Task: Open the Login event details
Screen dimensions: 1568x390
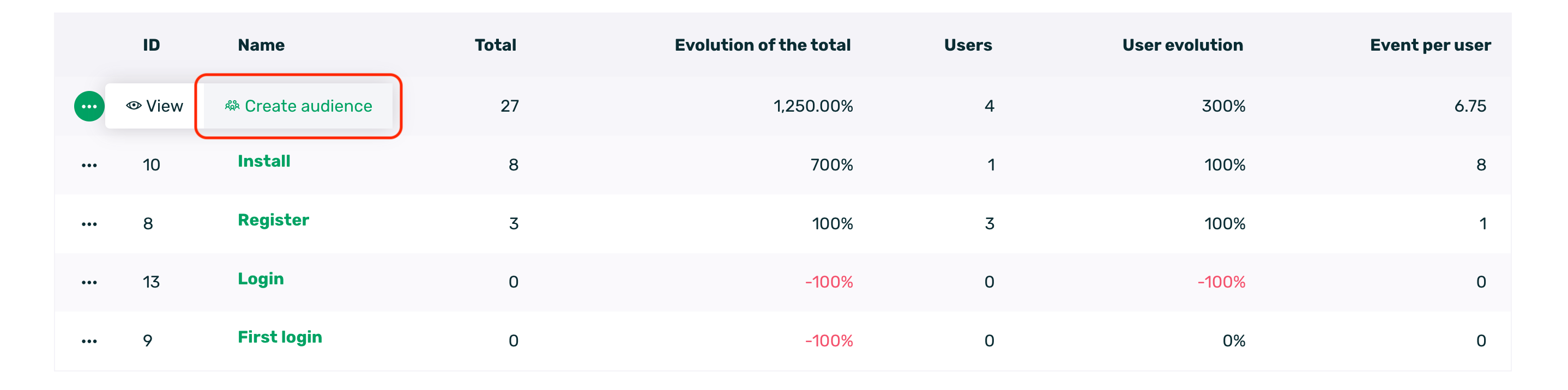Action: [261, 279]
